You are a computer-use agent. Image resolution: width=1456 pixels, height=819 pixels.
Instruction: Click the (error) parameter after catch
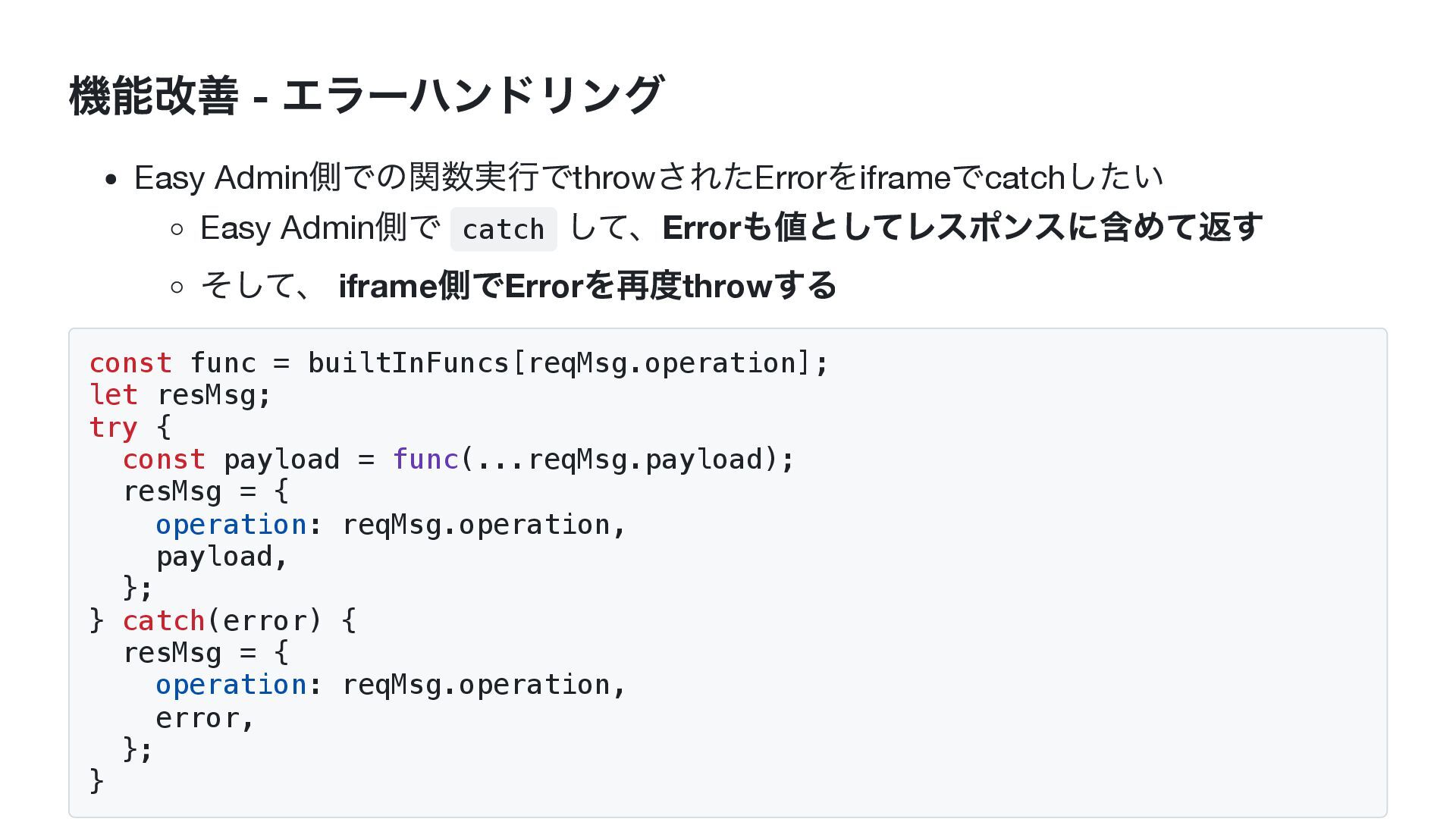click(x=265, y=620)
